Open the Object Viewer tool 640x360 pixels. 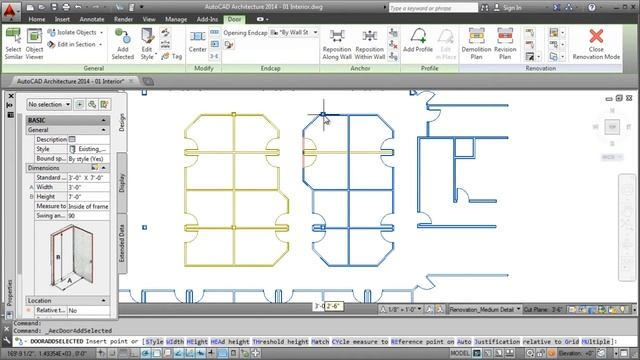tap(34, 44)
